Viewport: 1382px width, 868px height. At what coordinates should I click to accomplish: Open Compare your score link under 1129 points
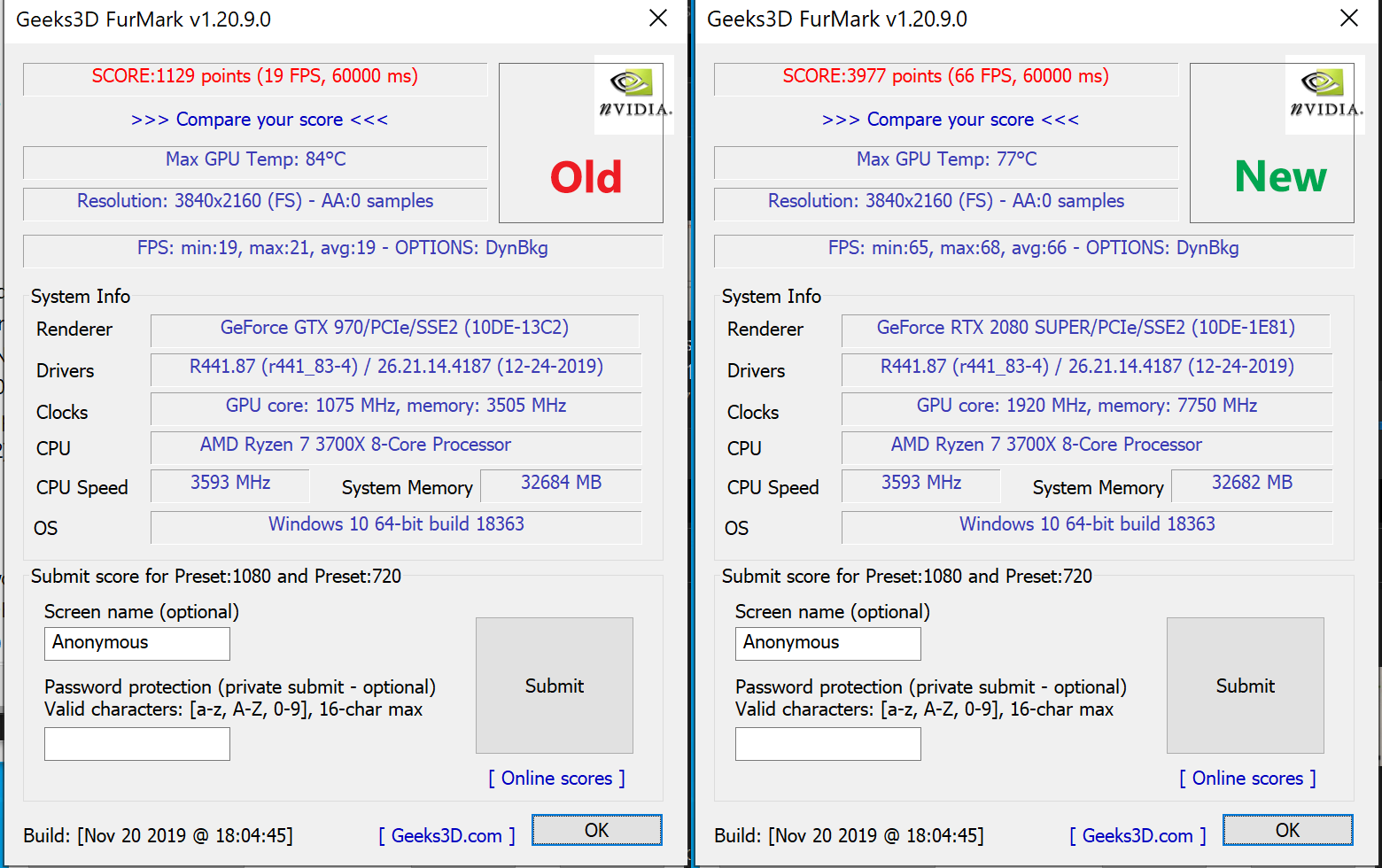tap(259, 120)
